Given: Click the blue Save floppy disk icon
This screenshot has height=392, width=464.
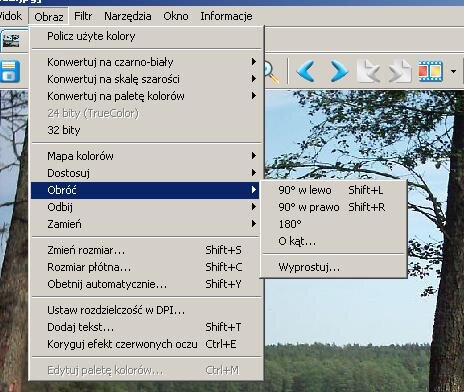Looking at the screenshot, I should [x=9, y=71].
